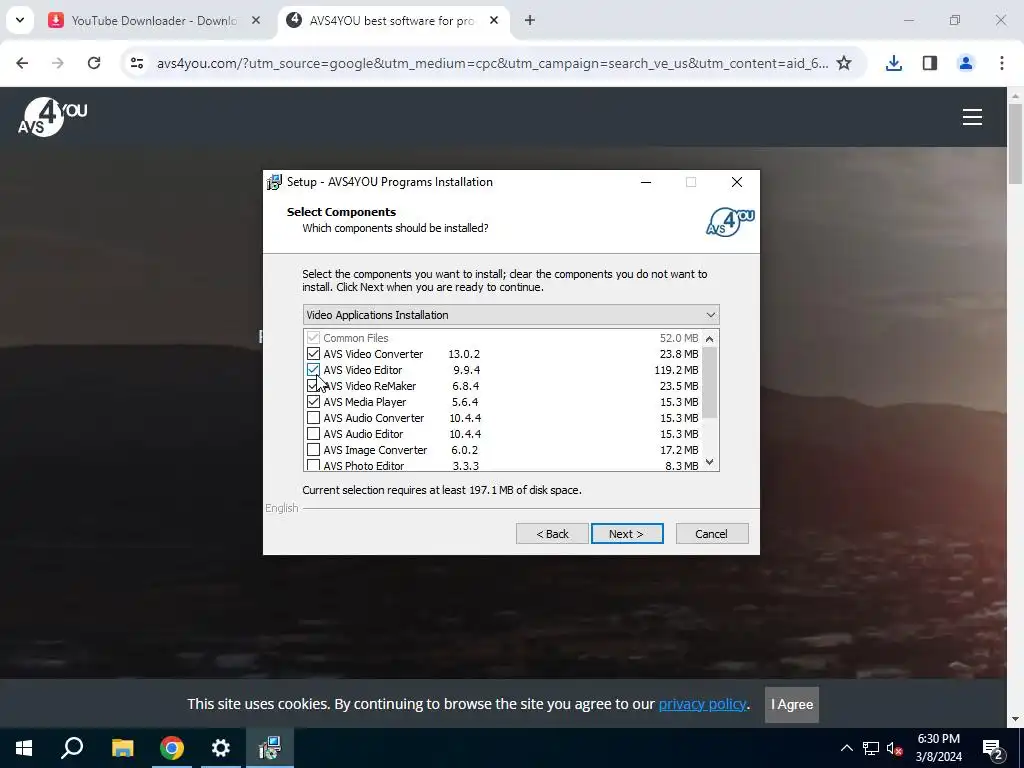
Task: Check AVS Audio Editor component
Action: (313, 434)
